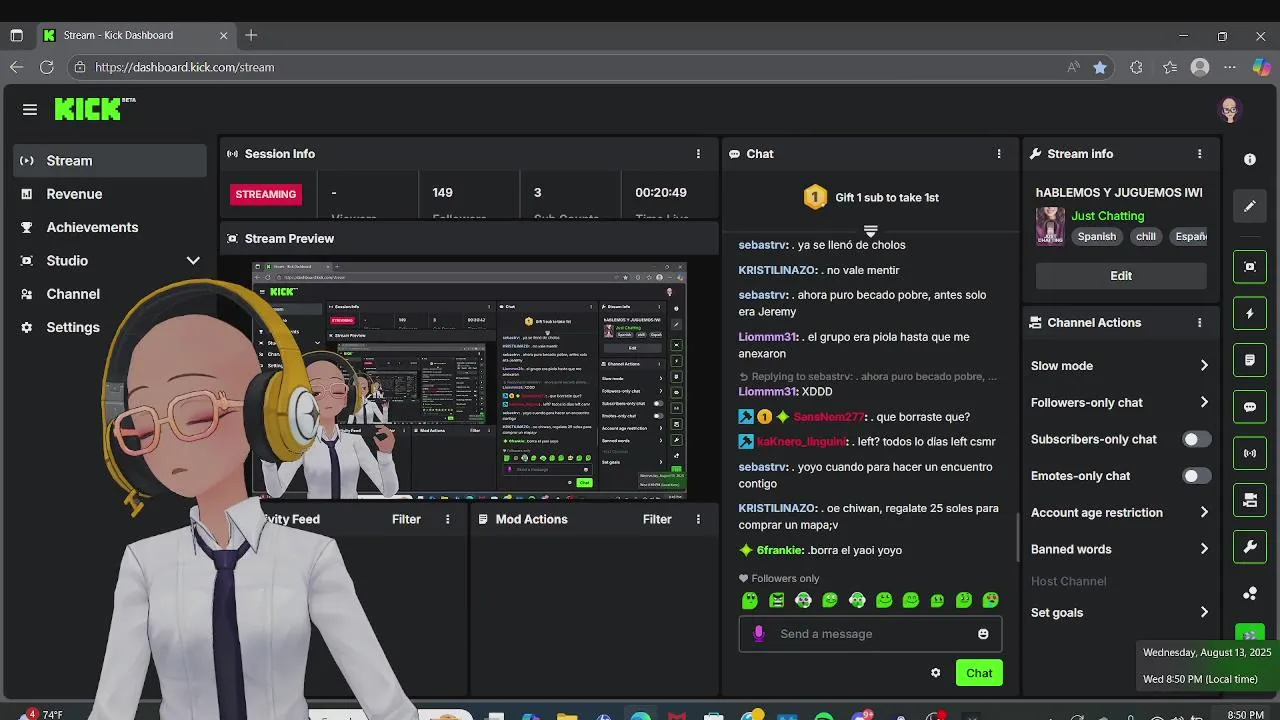Reload the browser page
The width and height of the screenshot is (1280, 720).
[x=47, y=67]
